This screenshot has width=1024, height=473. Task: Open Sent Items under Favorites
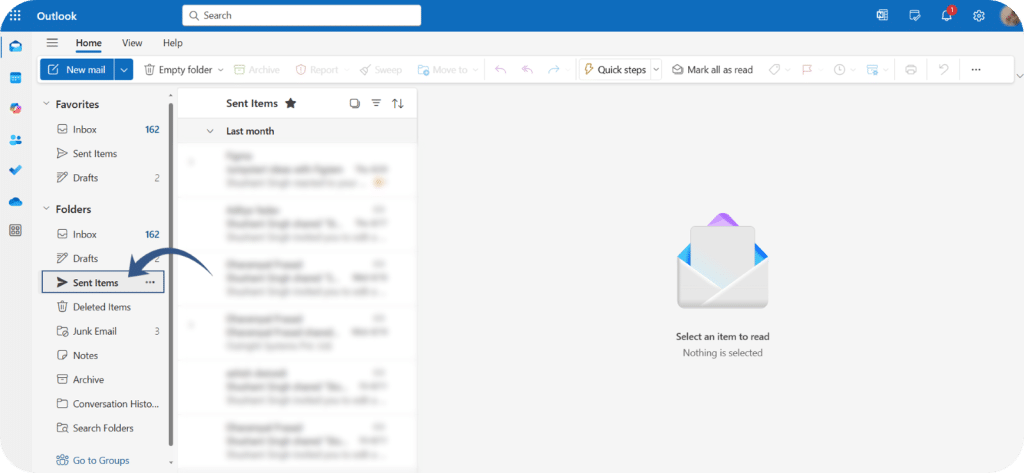coord(102,154)
